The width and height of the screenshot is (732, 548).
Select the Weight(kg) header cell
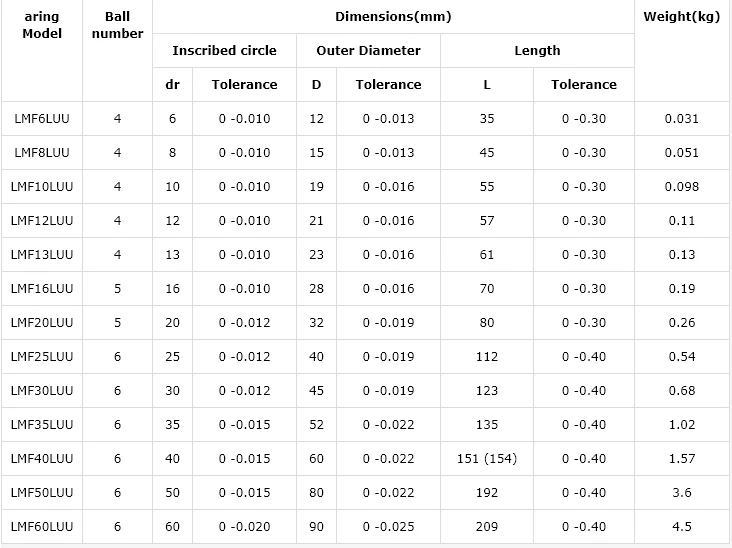tap(681, 17)
